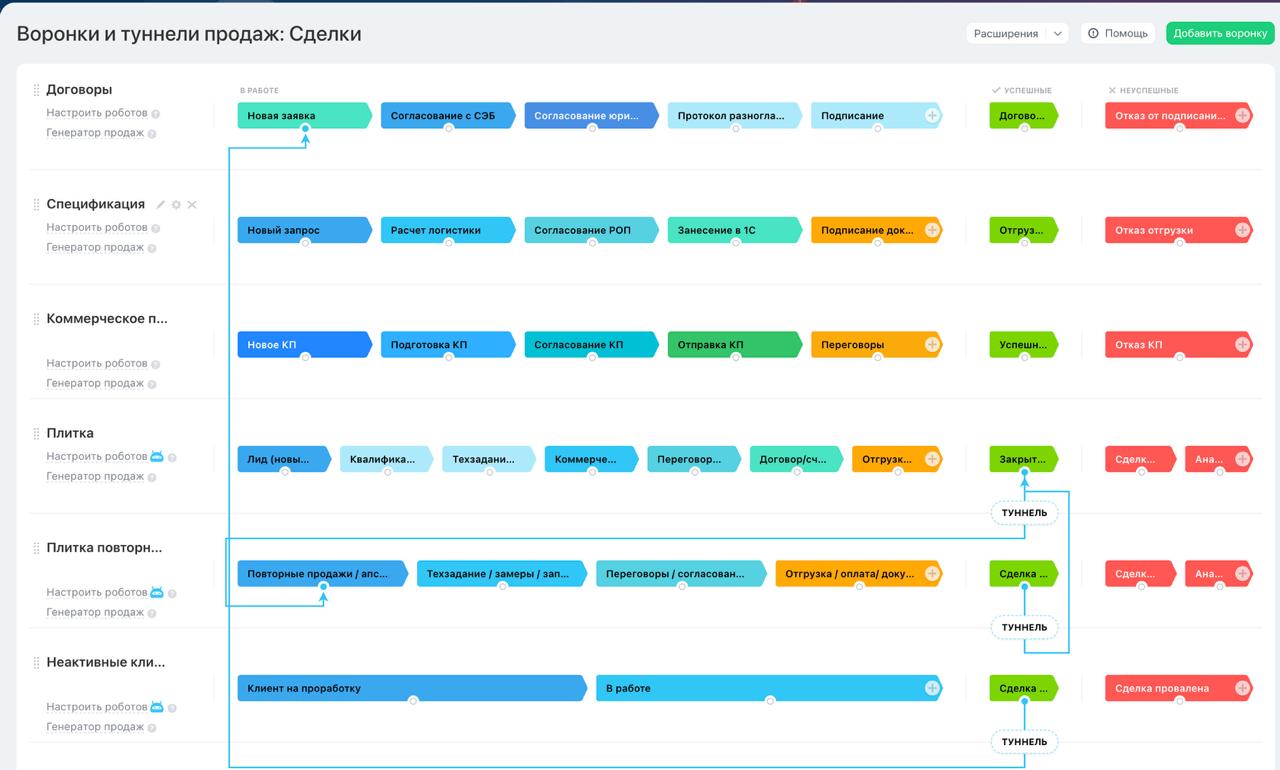Viewport: 1280px width, 770px height.
Task: Click the pencil edit icon next to Спецификация
Action: [x=160, y=204]
